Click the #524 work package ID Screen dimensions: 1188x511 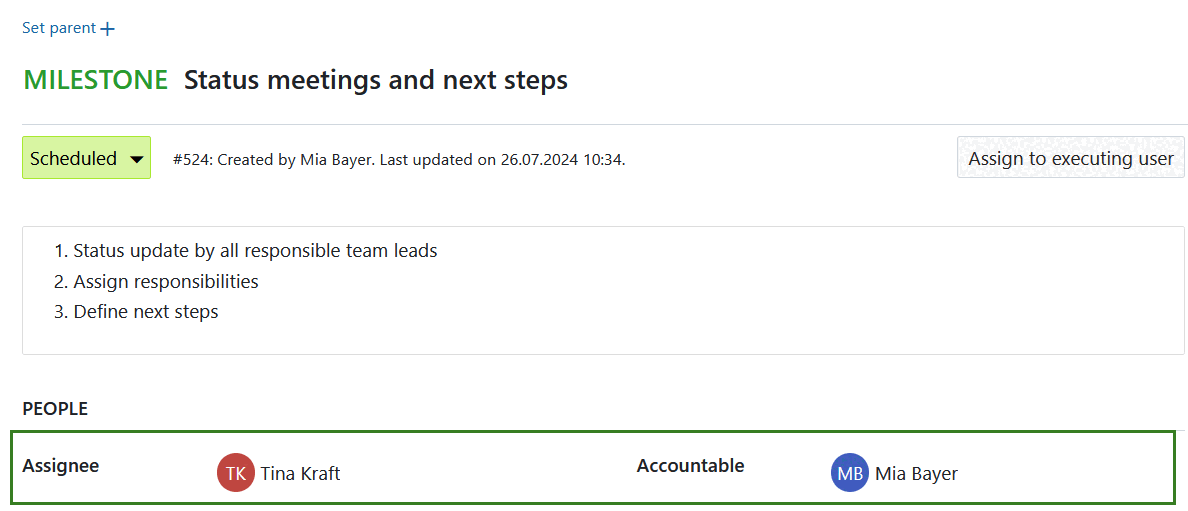[x=190, y=159]
